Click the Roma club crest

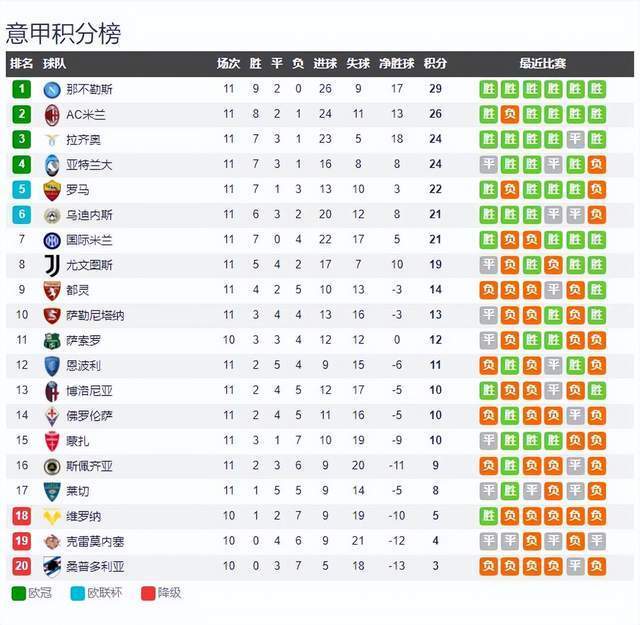click(52, 190)
